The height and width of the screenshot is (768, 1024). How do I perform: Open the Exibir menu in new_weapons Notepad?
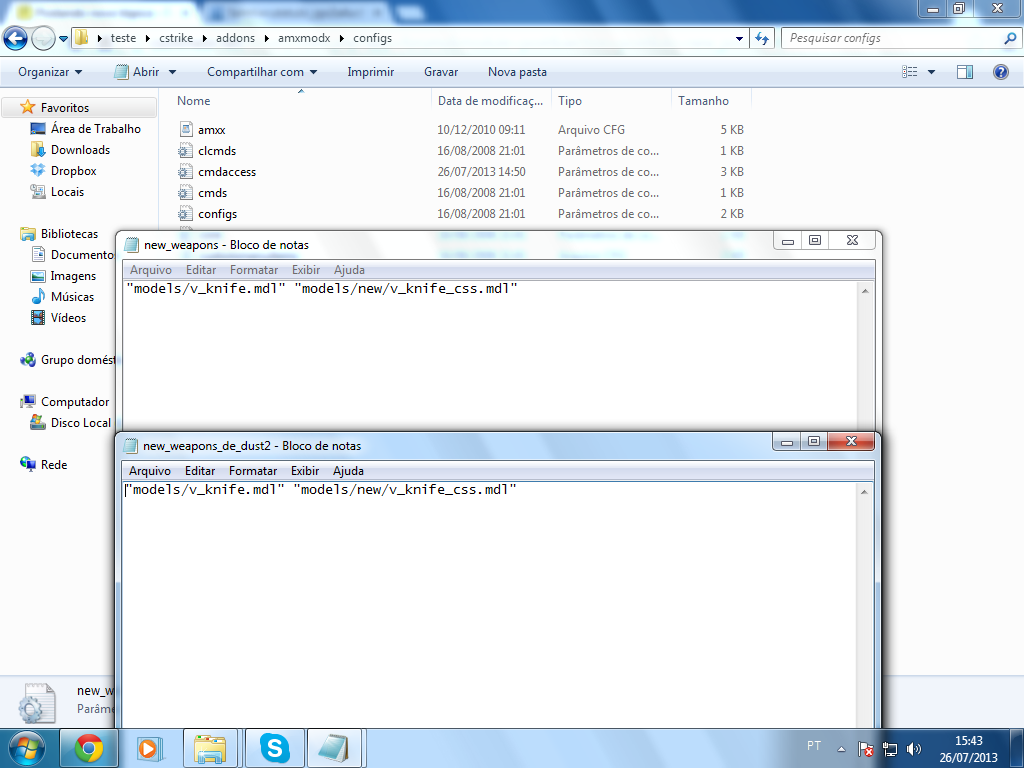pyautogui.click(x=306, y=269)
